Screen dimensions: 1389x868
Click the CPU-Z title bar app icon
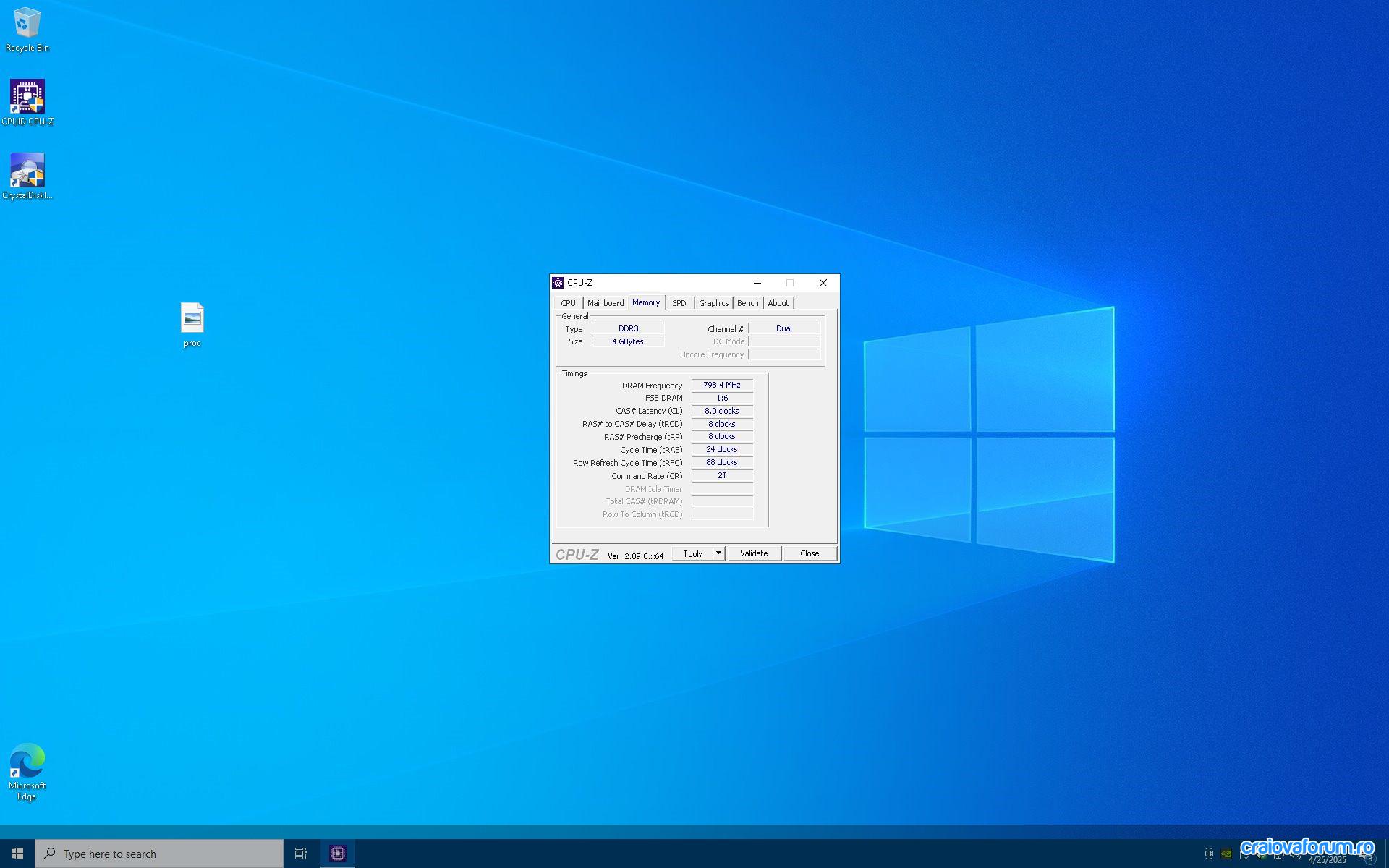coord(558,283)
